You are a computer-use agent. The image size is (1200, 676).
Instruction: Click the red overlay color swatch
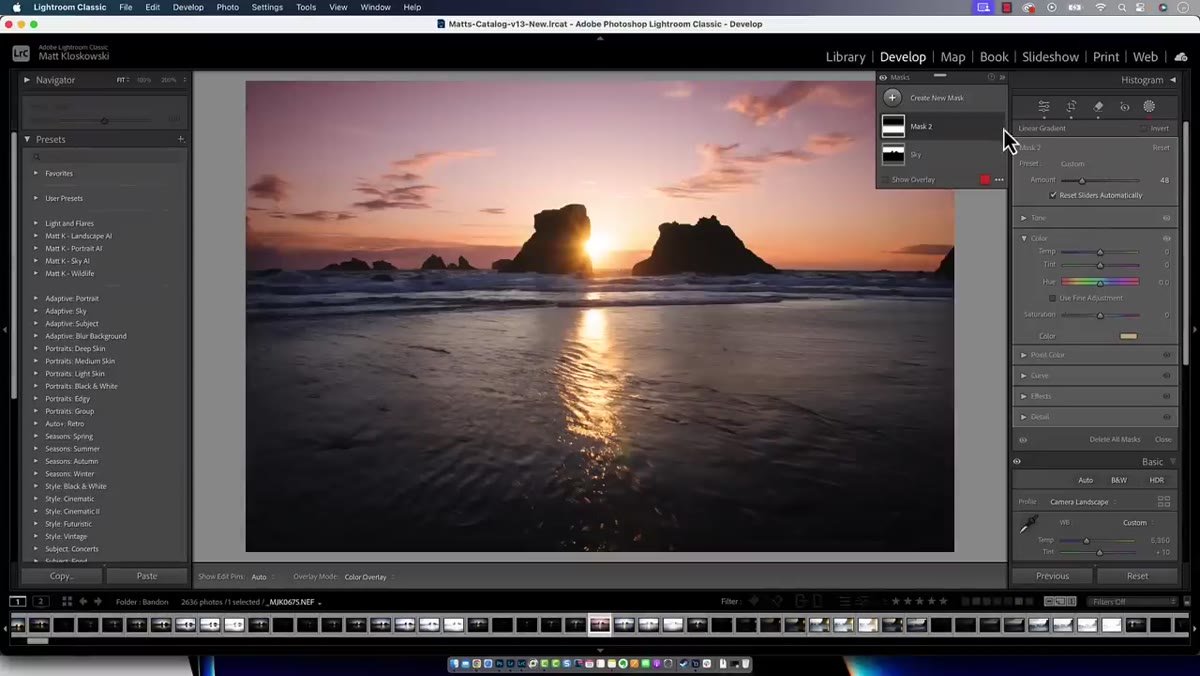[x=985, y=180]
